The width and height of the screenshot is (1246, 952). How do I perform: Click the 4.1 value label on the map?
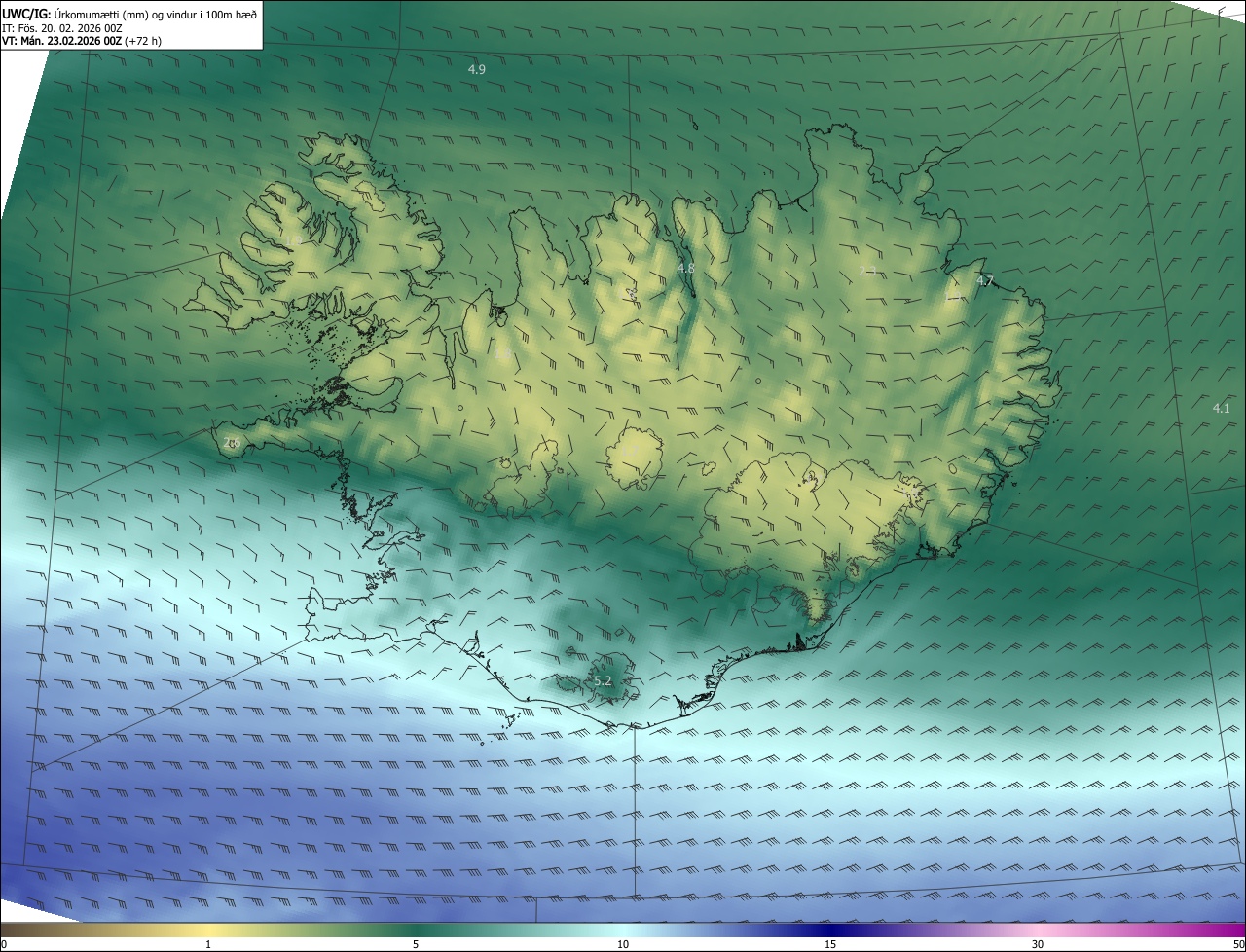click(x=1221, y=408)
